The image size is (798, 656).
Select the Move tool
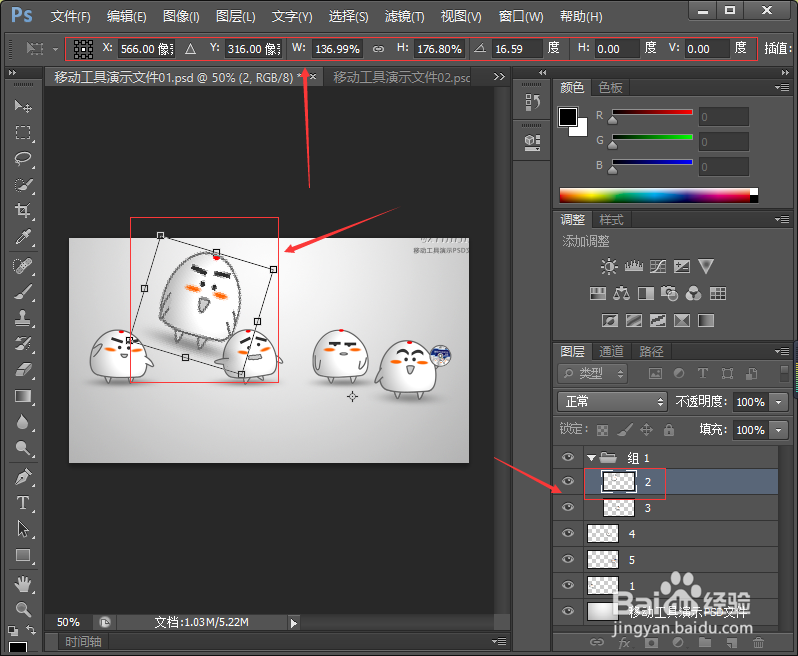22,106
